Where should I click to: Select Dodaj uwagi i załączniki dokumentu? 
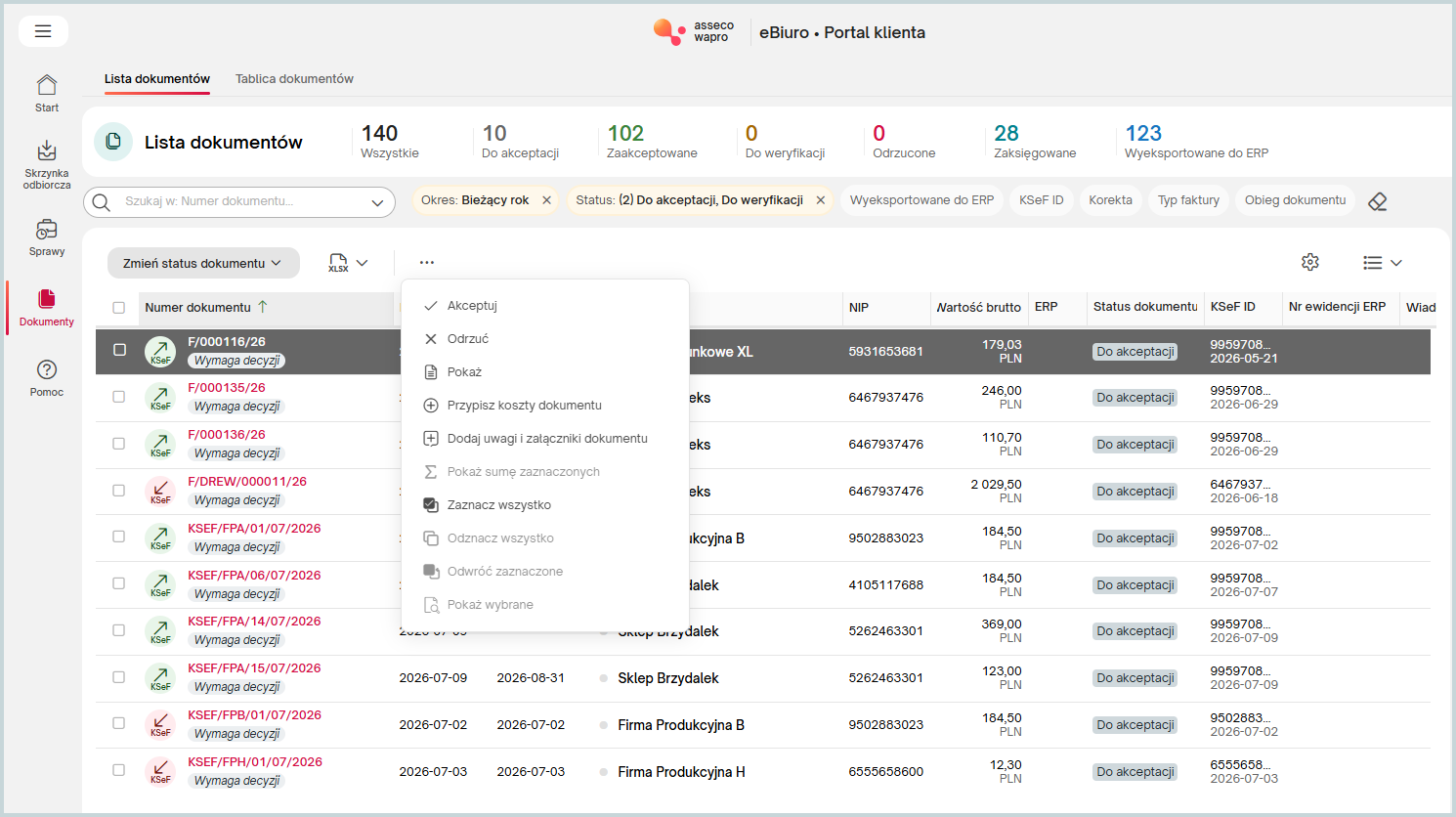[x=545, y=439]
